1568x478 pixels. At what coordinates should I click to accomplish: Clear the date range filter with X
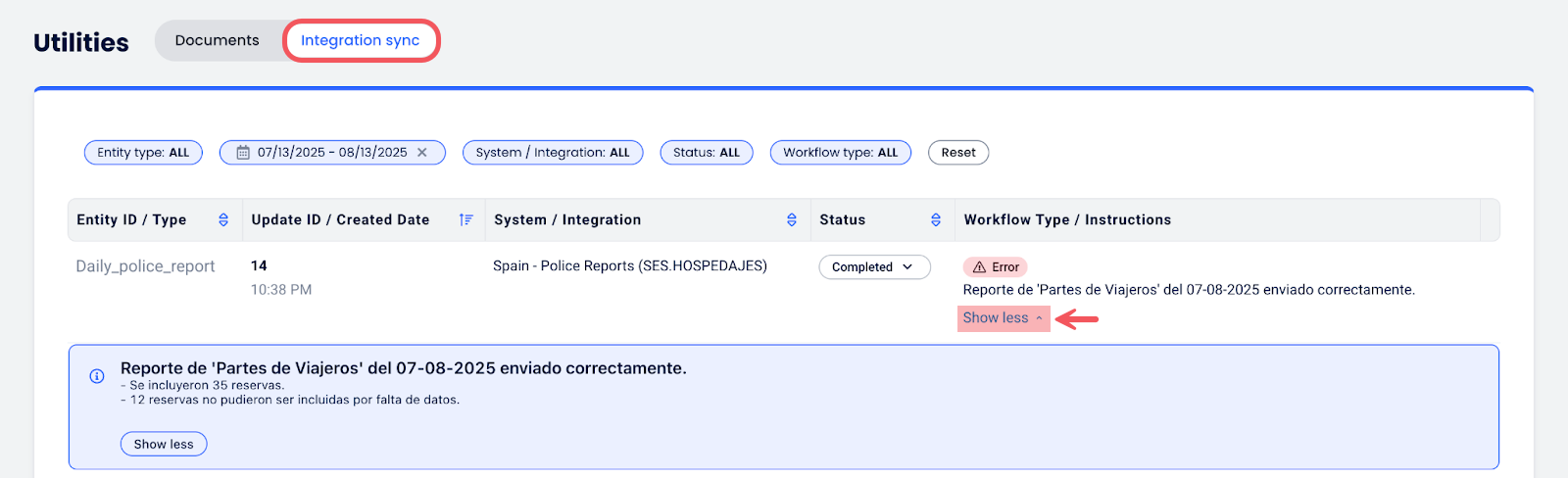(x=422, y=153)
